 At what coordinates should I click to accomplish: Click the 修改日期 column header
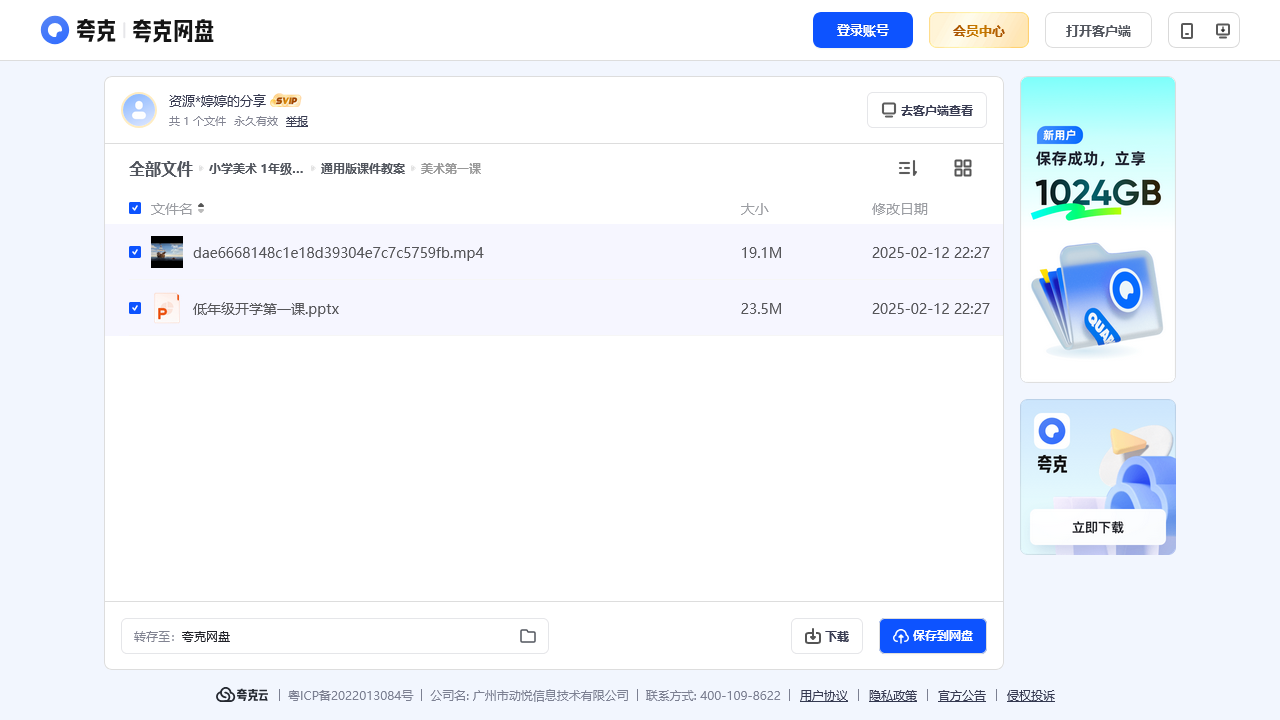coord(900,208)
